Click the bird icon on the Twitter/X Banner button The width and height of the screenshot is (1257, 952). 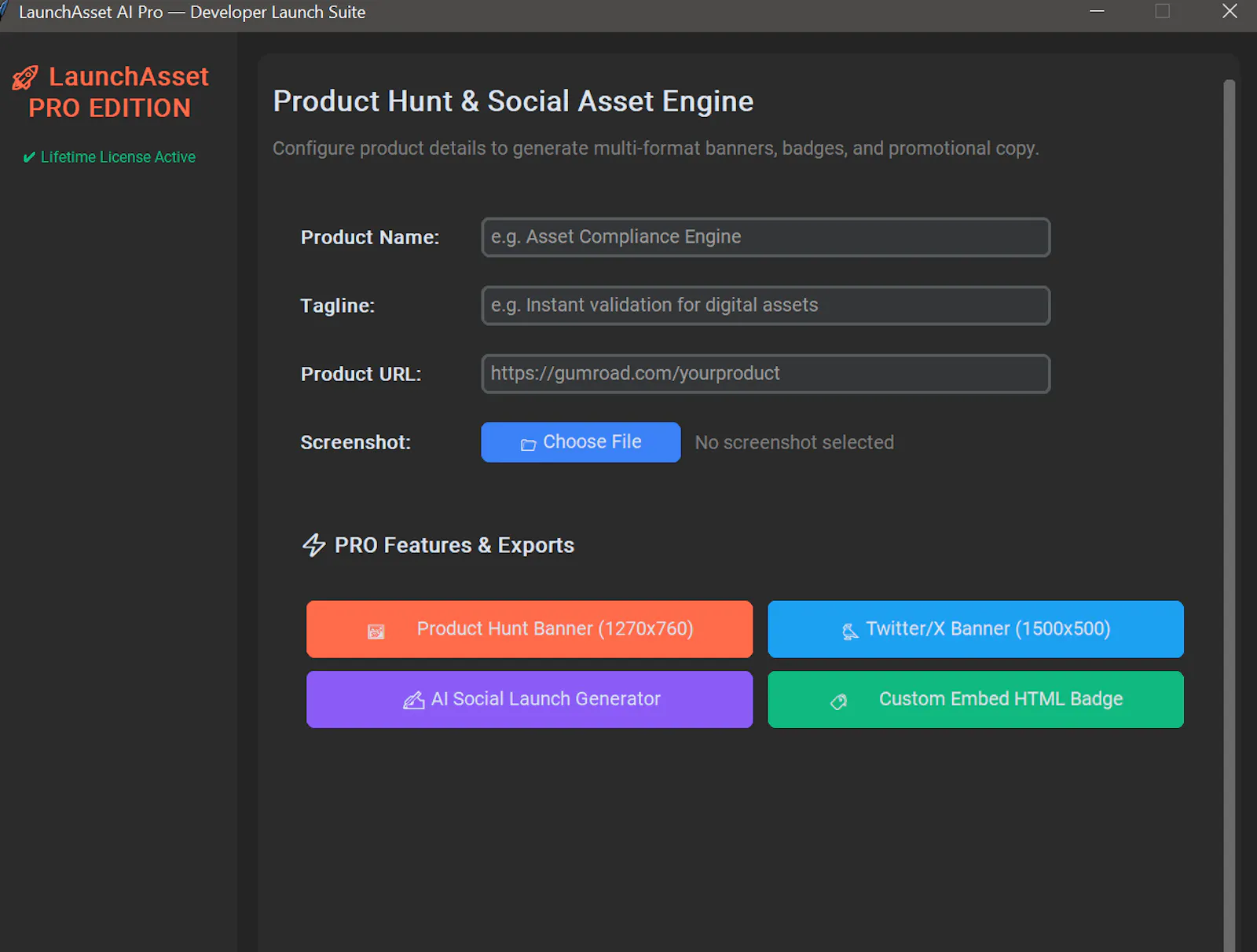click(x=850, y=632)
